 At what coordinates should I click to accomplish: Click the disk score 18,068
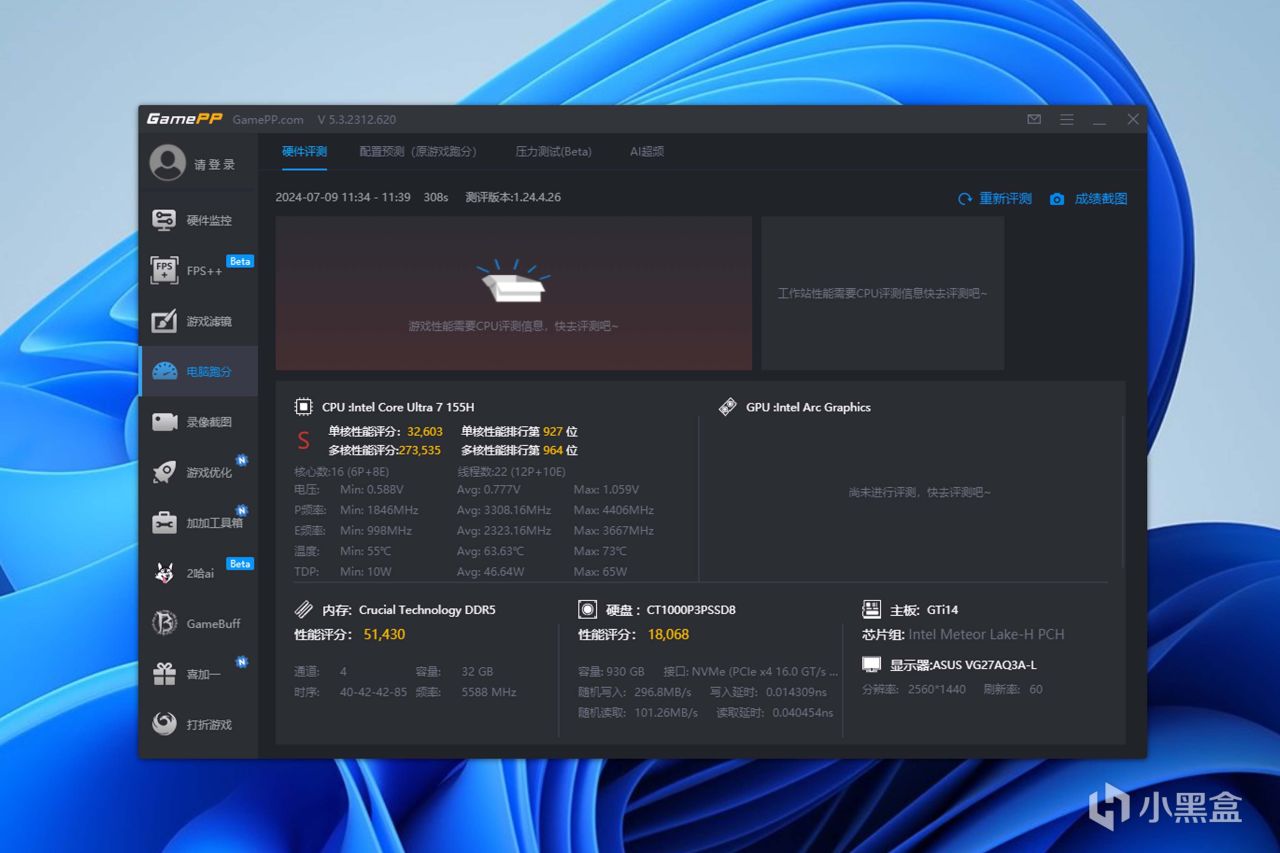[x=668, y=634]
